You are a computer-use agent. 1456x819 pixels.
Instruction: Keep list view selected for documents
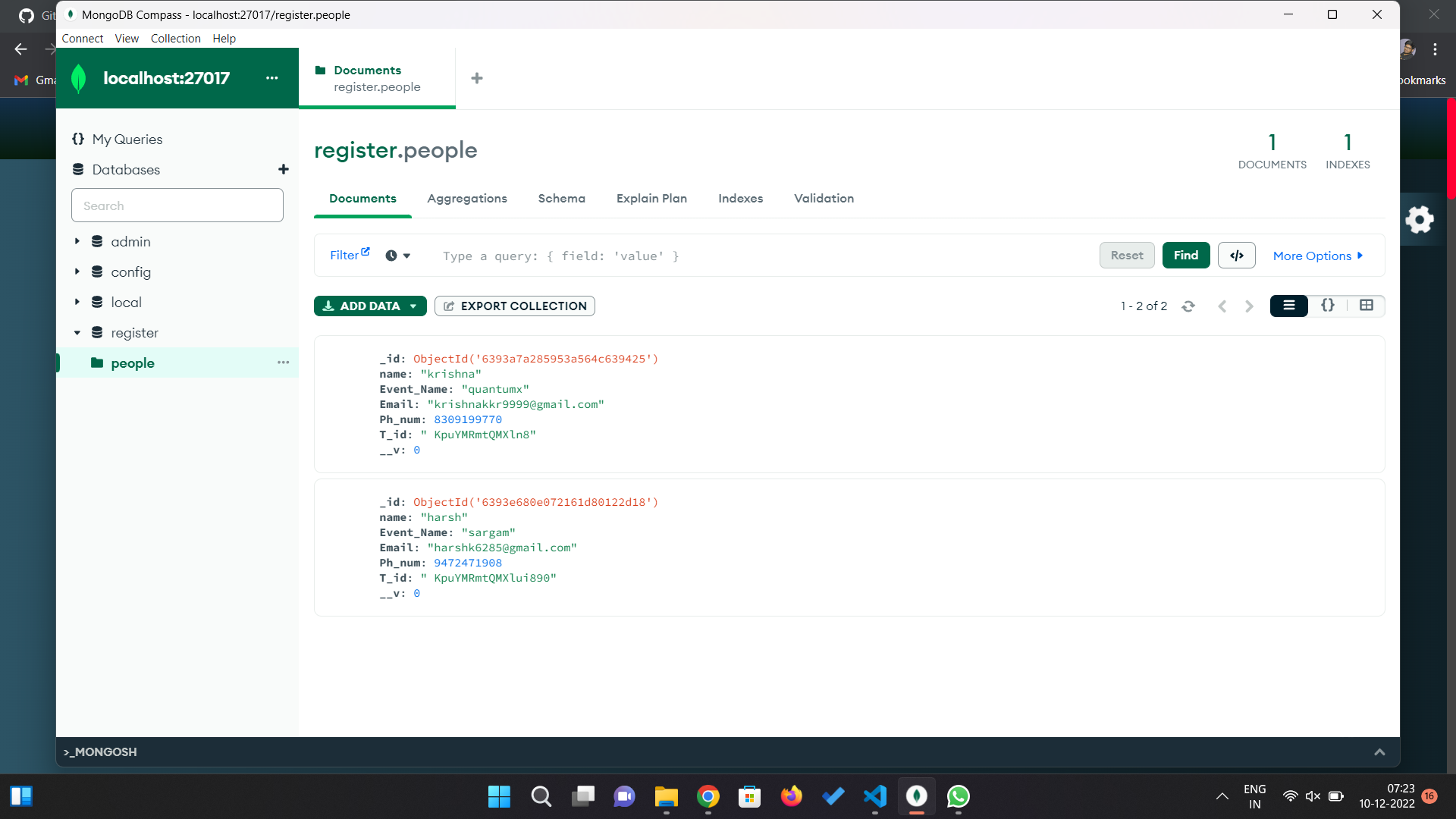click(1288, 305)
